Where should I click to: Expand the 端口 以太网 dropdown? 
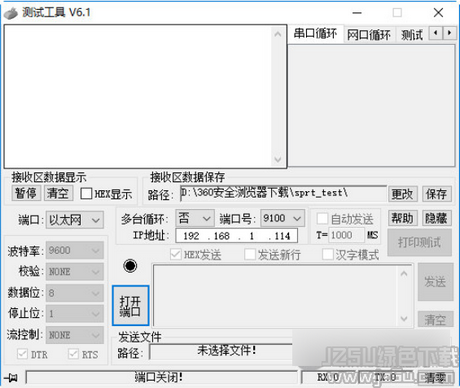(75, 220)
